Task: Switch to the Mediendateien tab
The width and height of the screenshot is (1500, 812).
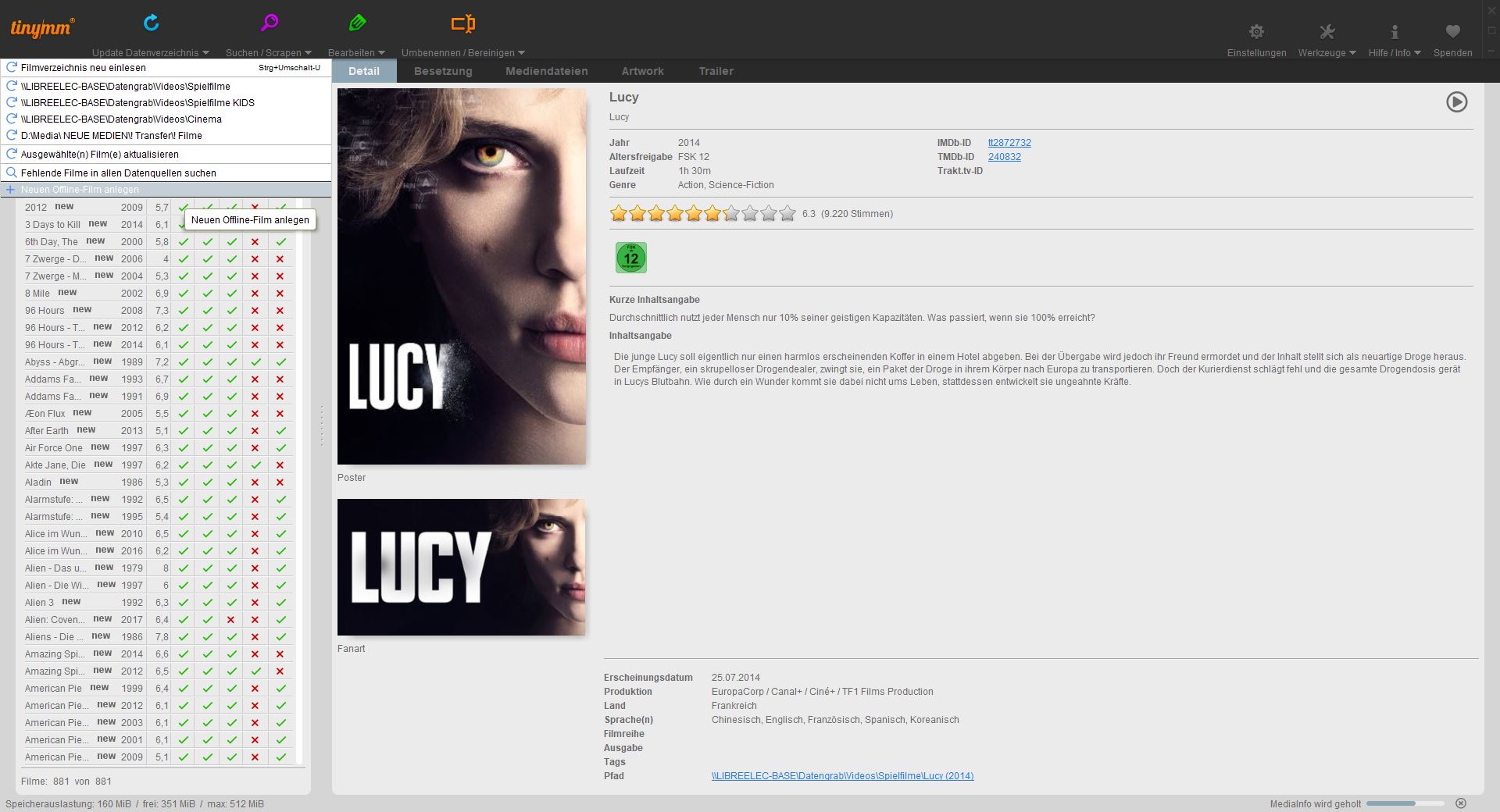Action: (x=547, y=71)
